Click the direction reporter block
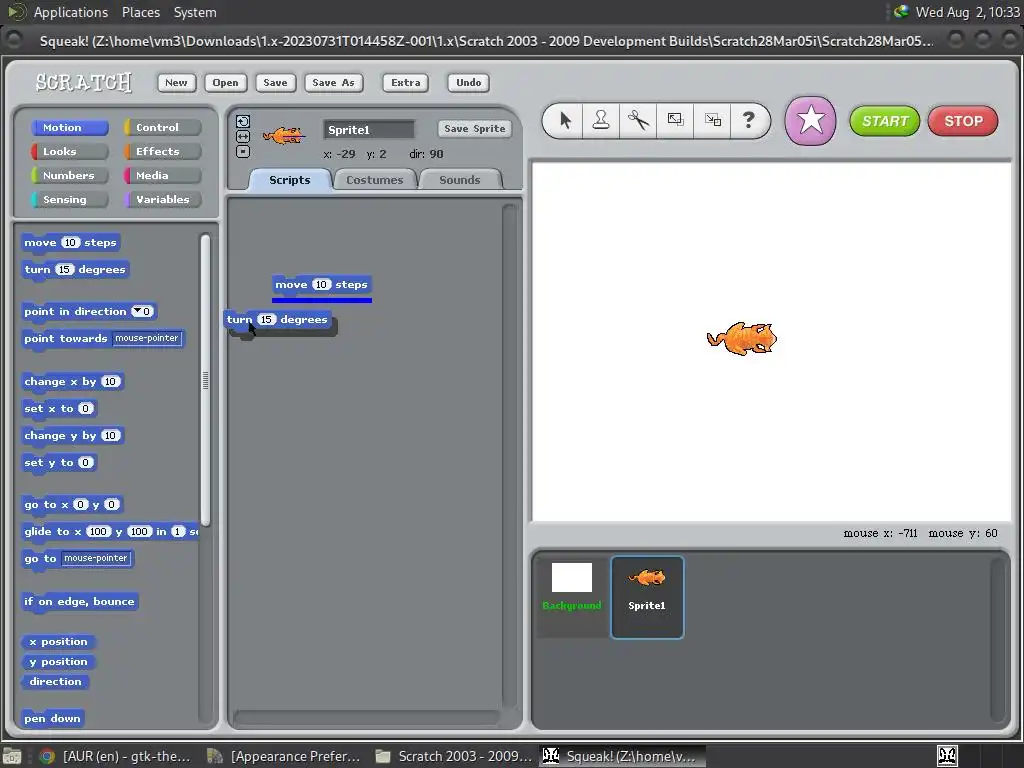 pos(56,682)
